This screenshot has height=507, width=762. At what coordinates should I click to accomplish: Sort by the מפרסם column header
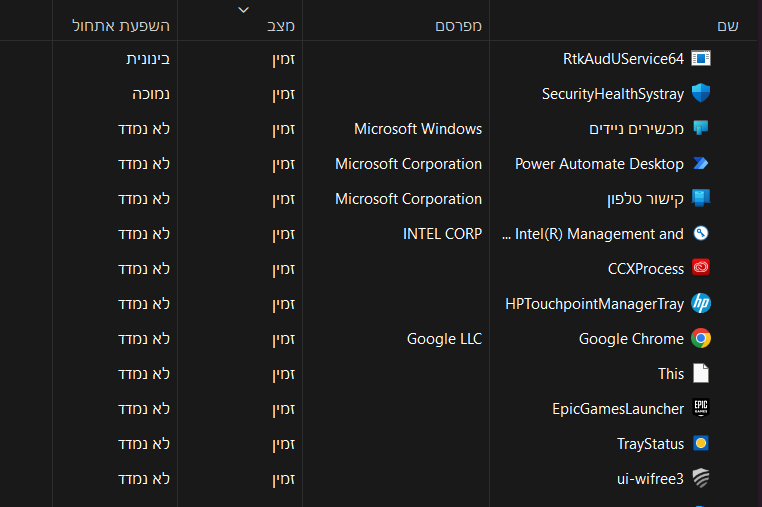(x=458, y=25)
